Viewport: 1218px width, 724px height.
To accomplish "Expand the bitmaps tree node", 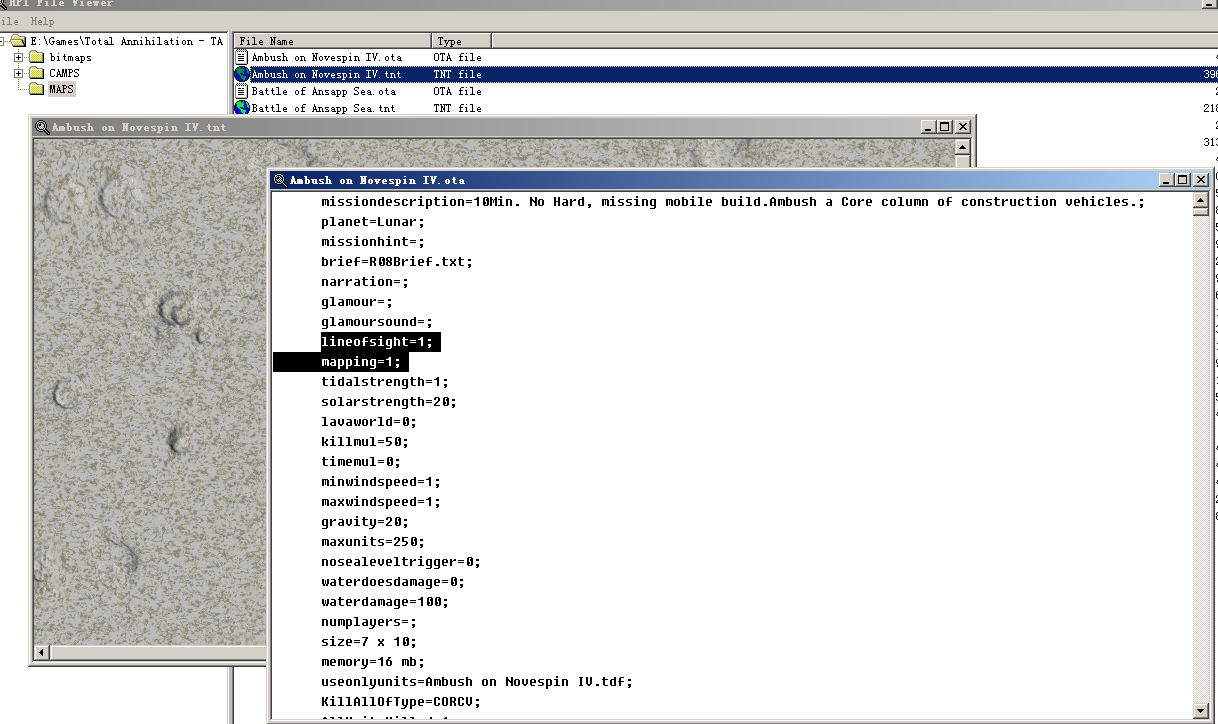I will click(x=18, y=57).
